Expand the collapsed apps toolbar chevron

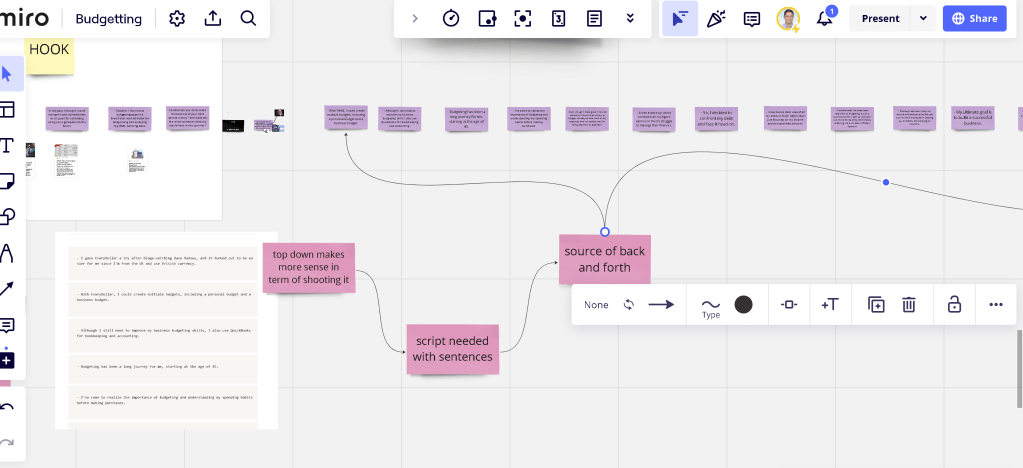(x=415, y=18)
